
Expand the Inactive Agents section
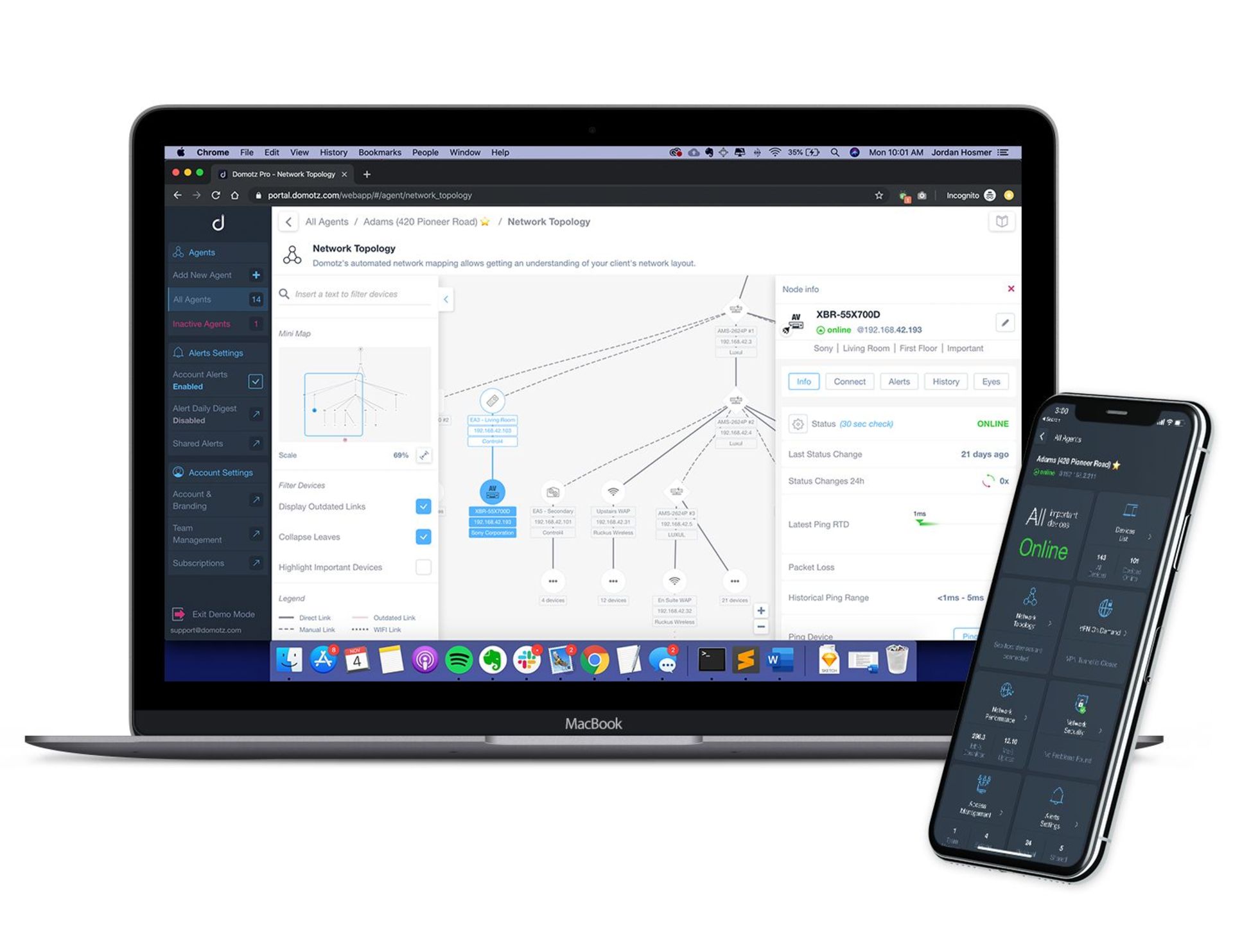click(x=205, y=322)
